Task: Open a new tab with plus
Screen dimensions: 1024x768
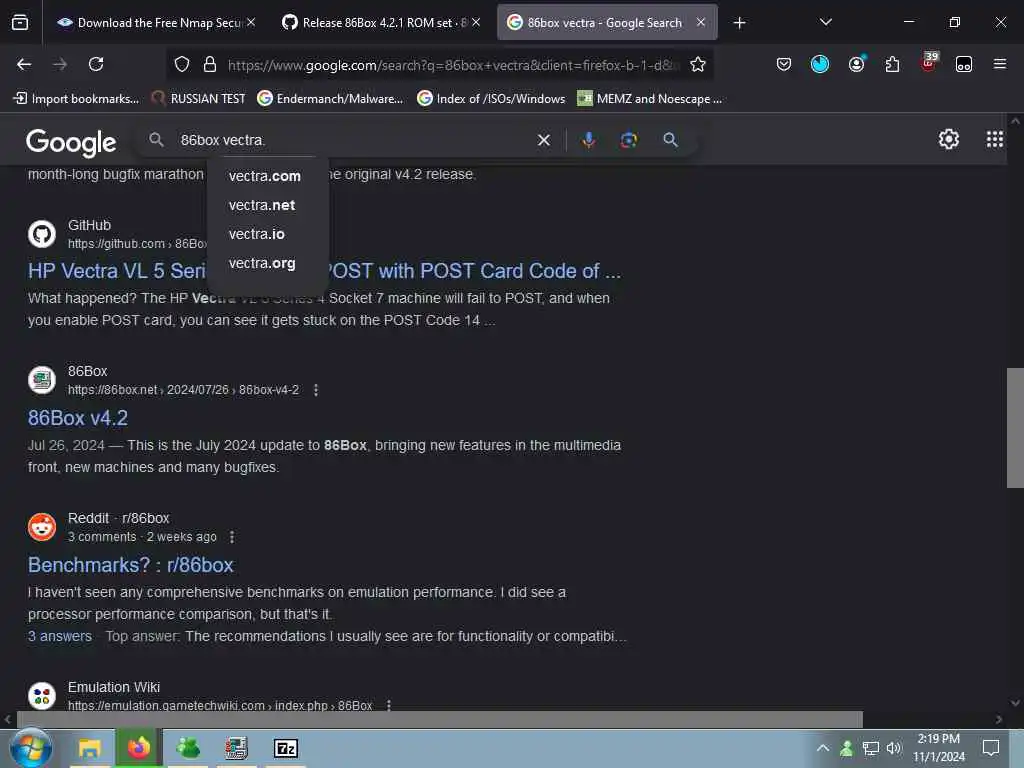Action: click(739, 23)
